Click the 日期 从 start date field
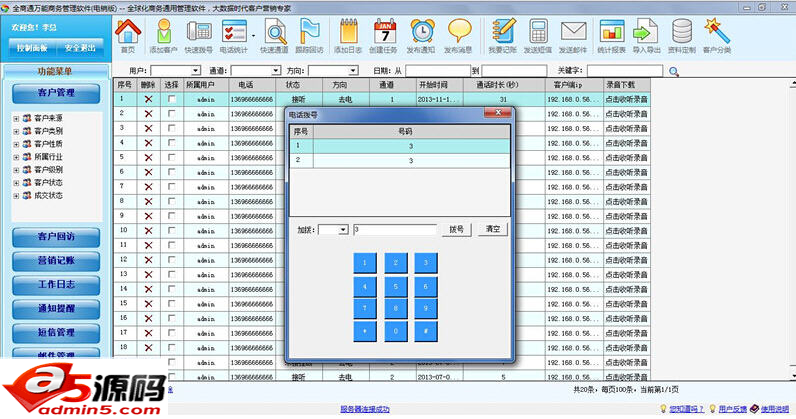Screen dimensions: 796x419 coord(438,71)
